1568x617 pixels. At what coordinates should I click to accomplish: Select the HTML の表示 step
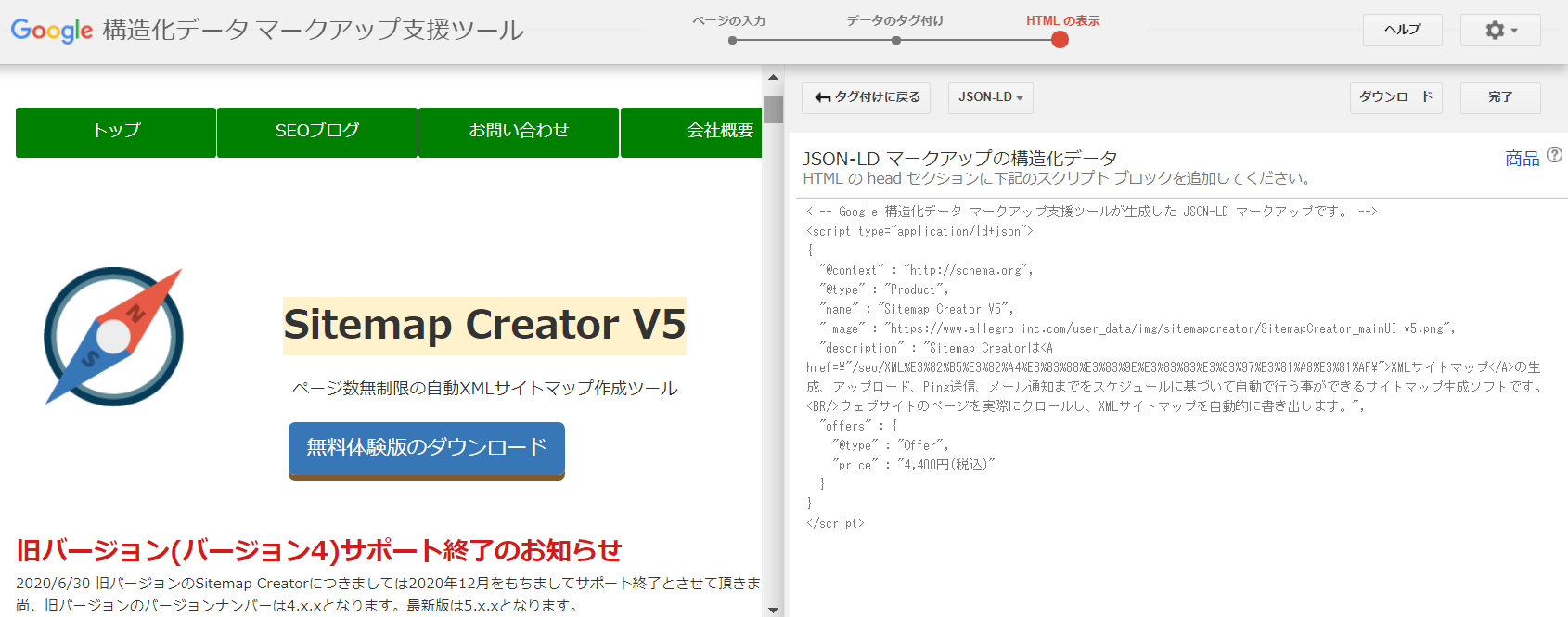coord(1061,29)
